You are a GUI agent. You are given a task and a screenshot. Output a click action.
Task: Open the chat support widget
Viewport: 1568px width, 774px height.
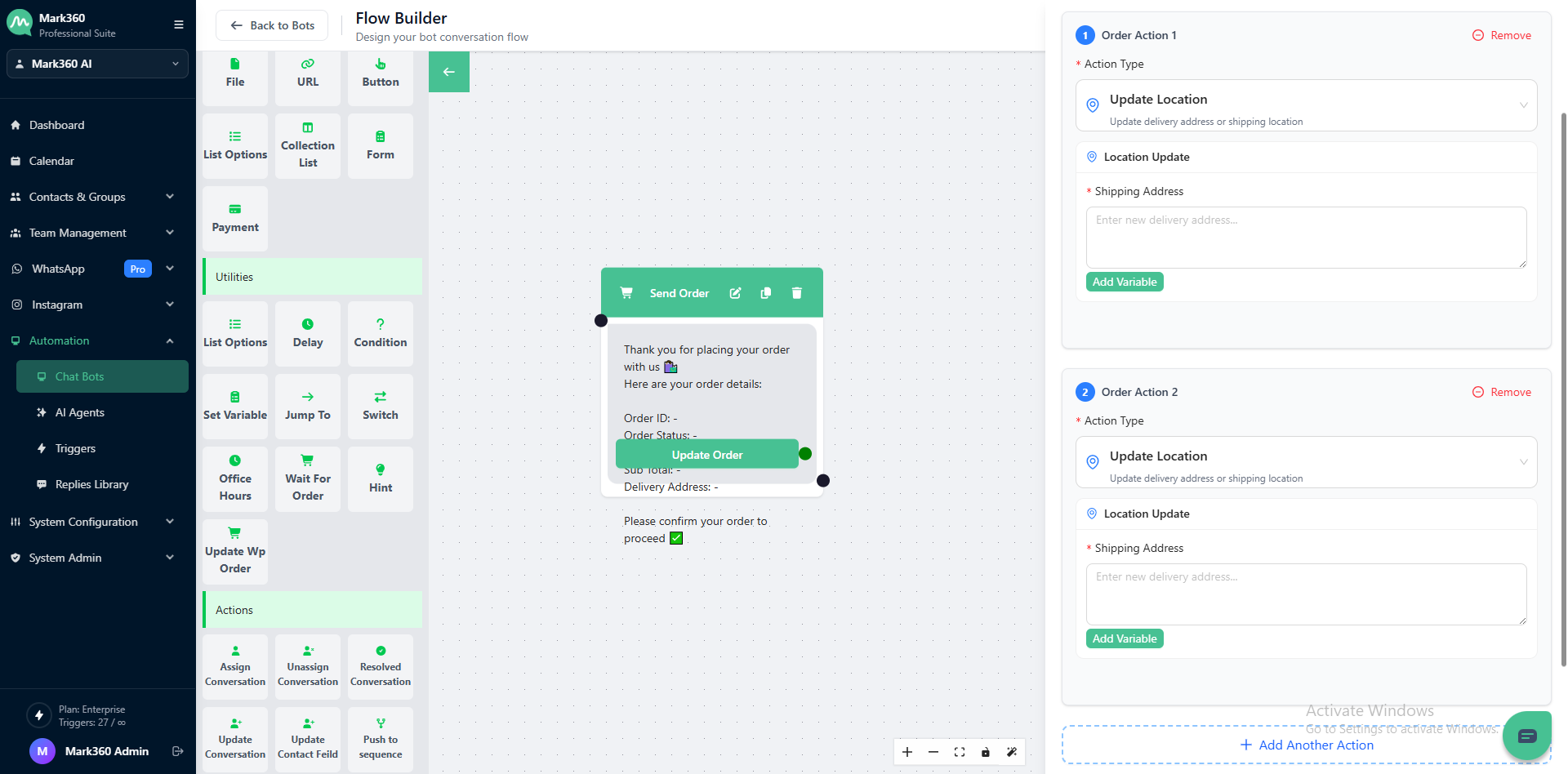tap(1526, 736)
